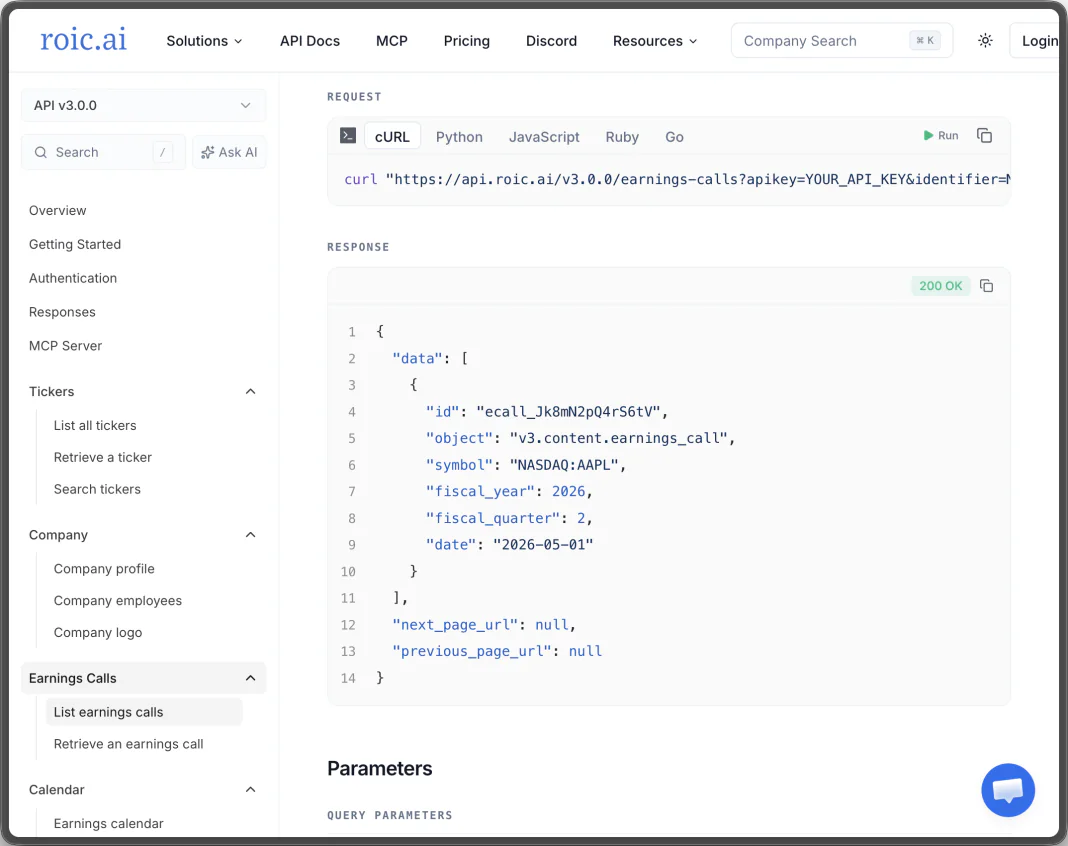1068x846 pixels.
Task: Run the request with the play button
Action: point(941,136)
